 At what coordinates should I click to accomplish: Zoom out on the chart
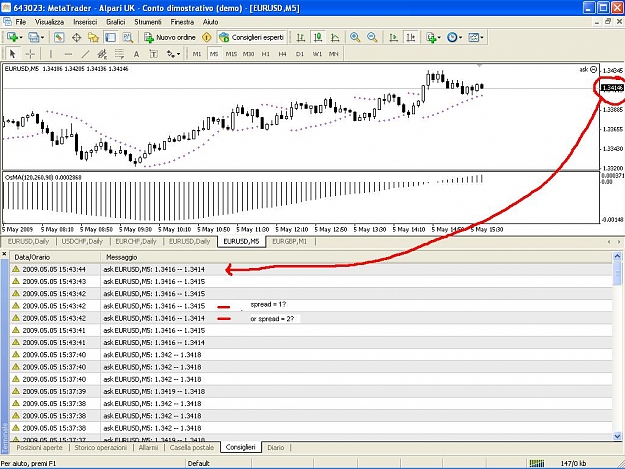coord(372,37)
